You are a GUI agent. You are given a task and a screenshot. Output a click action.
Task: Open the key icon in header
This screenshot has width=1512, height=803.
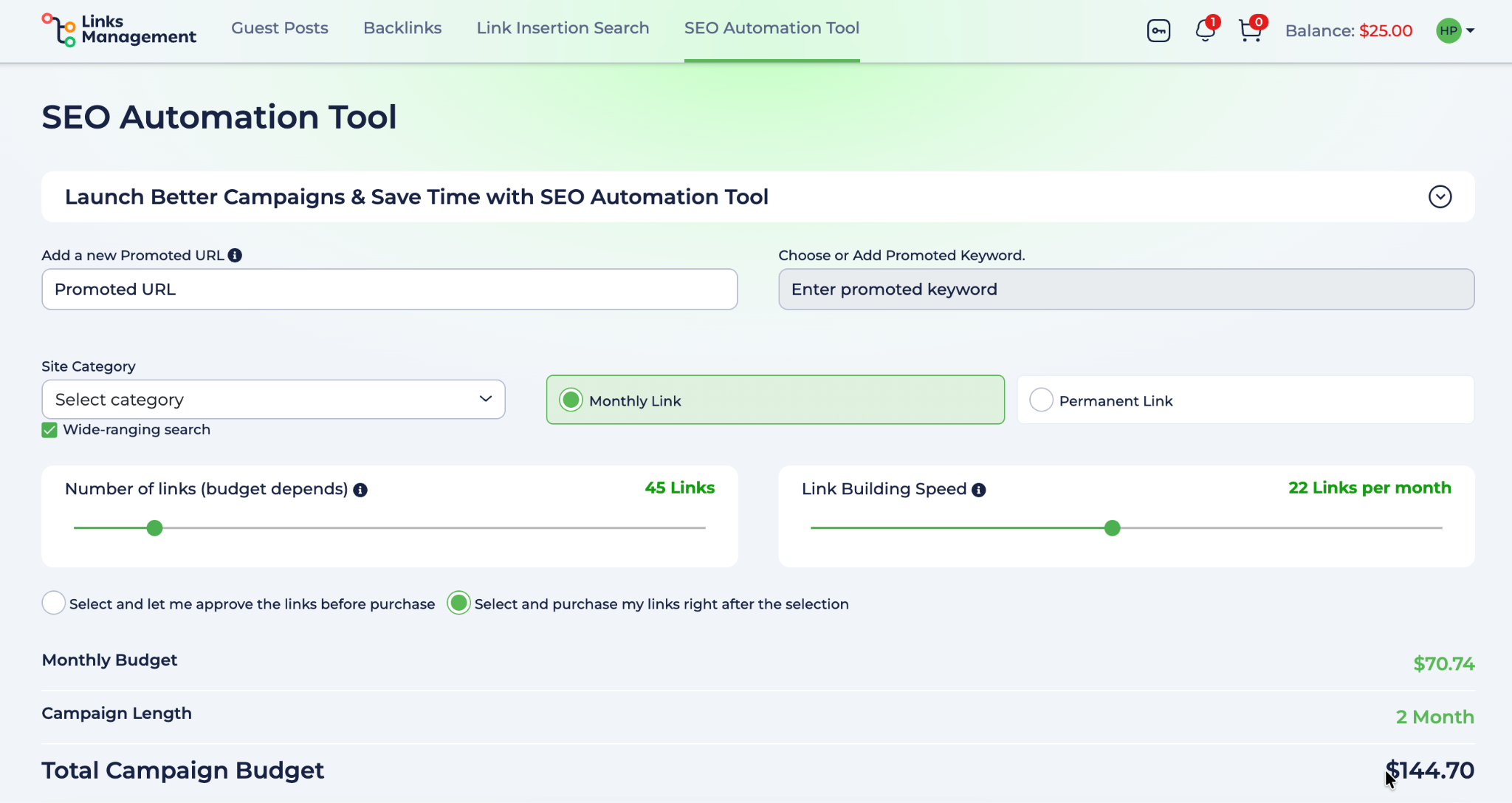click(x=1158, y=31)
